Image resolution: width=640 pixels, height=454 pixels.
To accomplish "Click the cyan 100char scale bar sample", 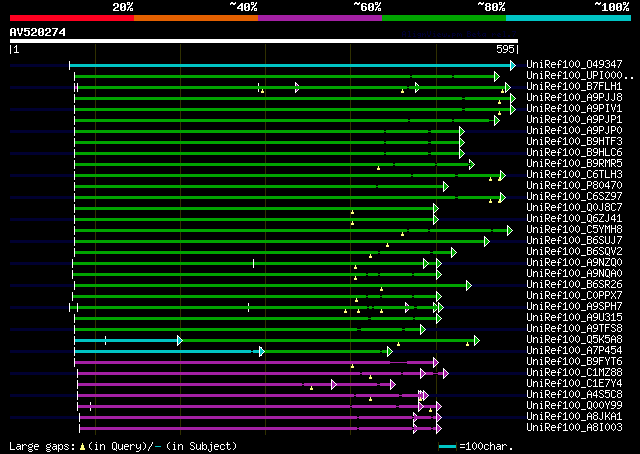I will 447,447.
